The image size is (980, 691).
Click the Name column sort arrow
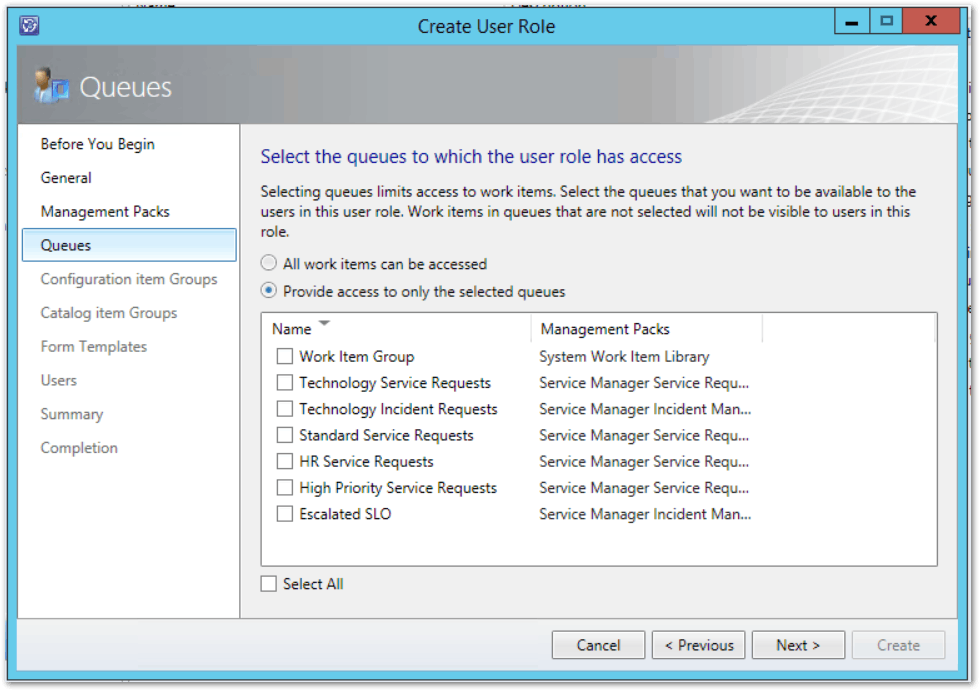pyautogui.click(x=324, y=325)
